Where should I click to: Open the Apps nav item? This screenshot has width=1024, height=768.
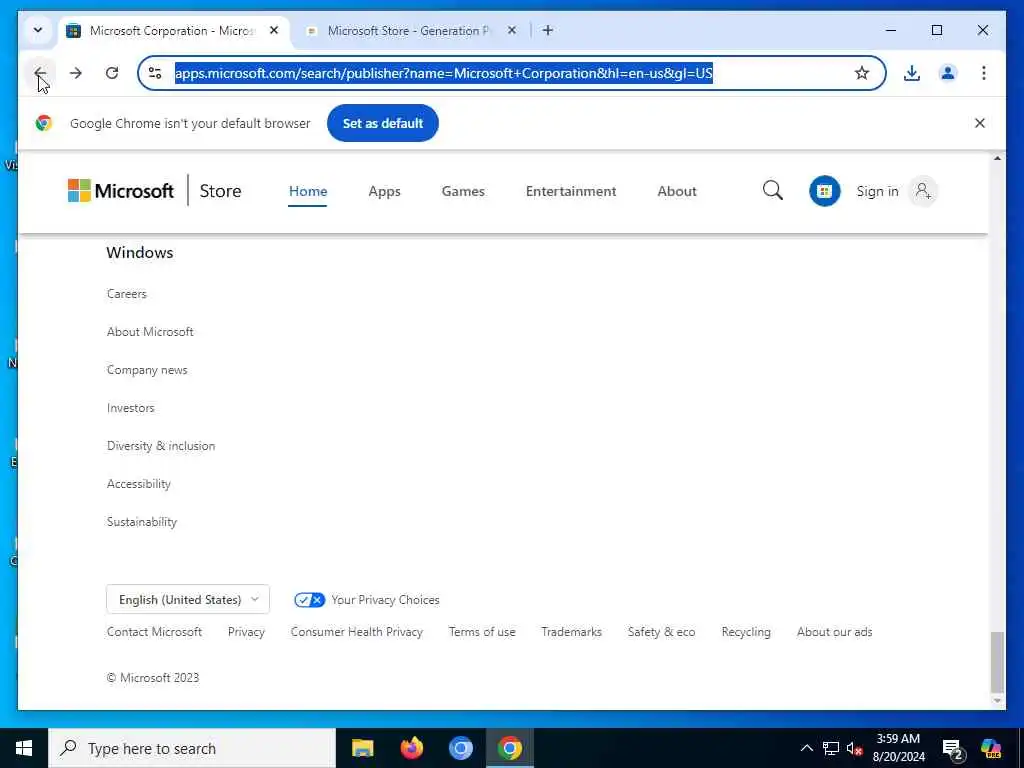coord(384,191)
